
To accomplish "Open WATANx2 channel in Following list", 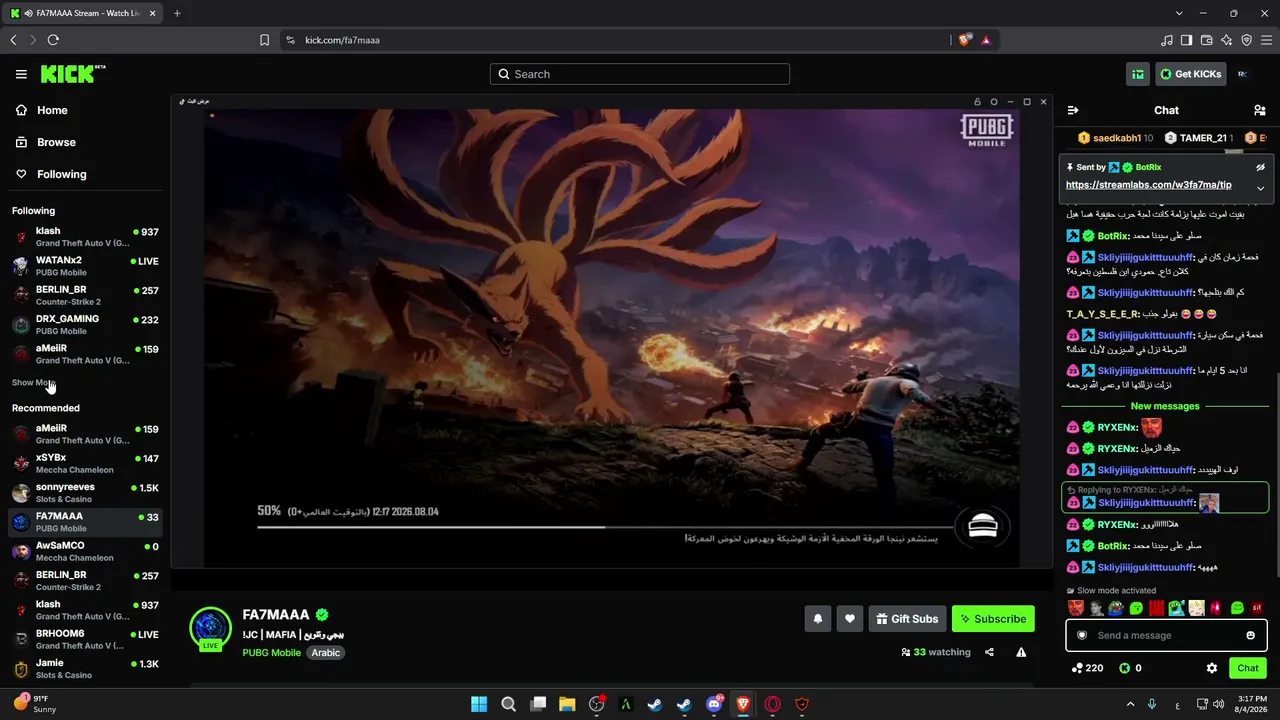I will click(85, 266).
